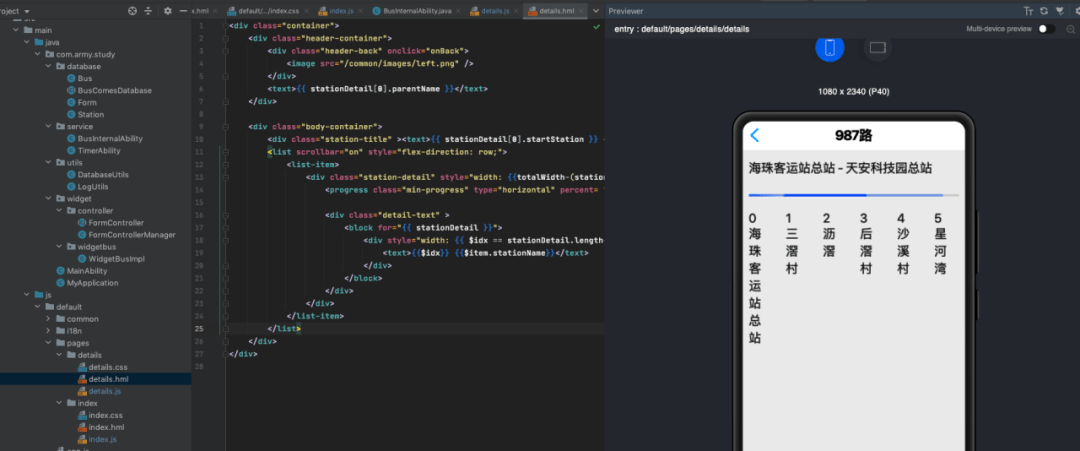Viewport: 1080px width, 451px height.
Task: Open MyApplication in project tree
Action: point(92,283)
